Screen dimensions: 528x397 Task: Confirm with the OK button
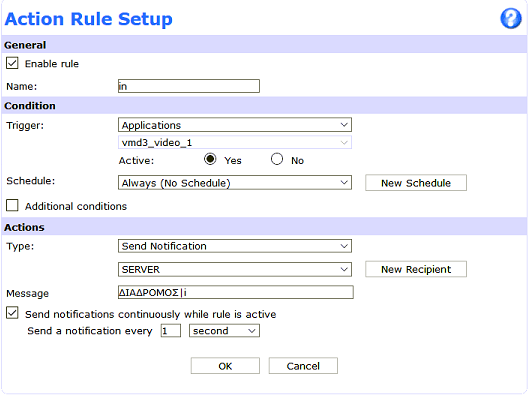[225, 366]
